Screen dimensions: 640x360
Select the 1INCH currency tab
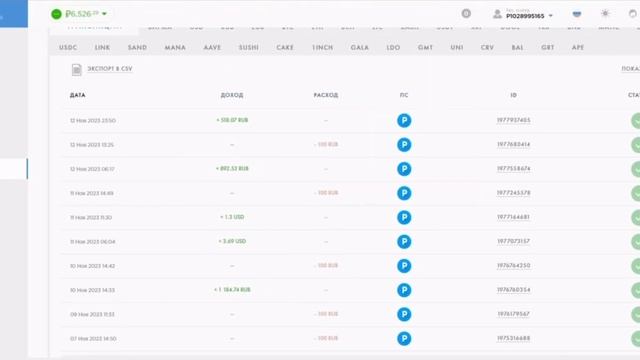pyautogui.click(x=322, y=47)
